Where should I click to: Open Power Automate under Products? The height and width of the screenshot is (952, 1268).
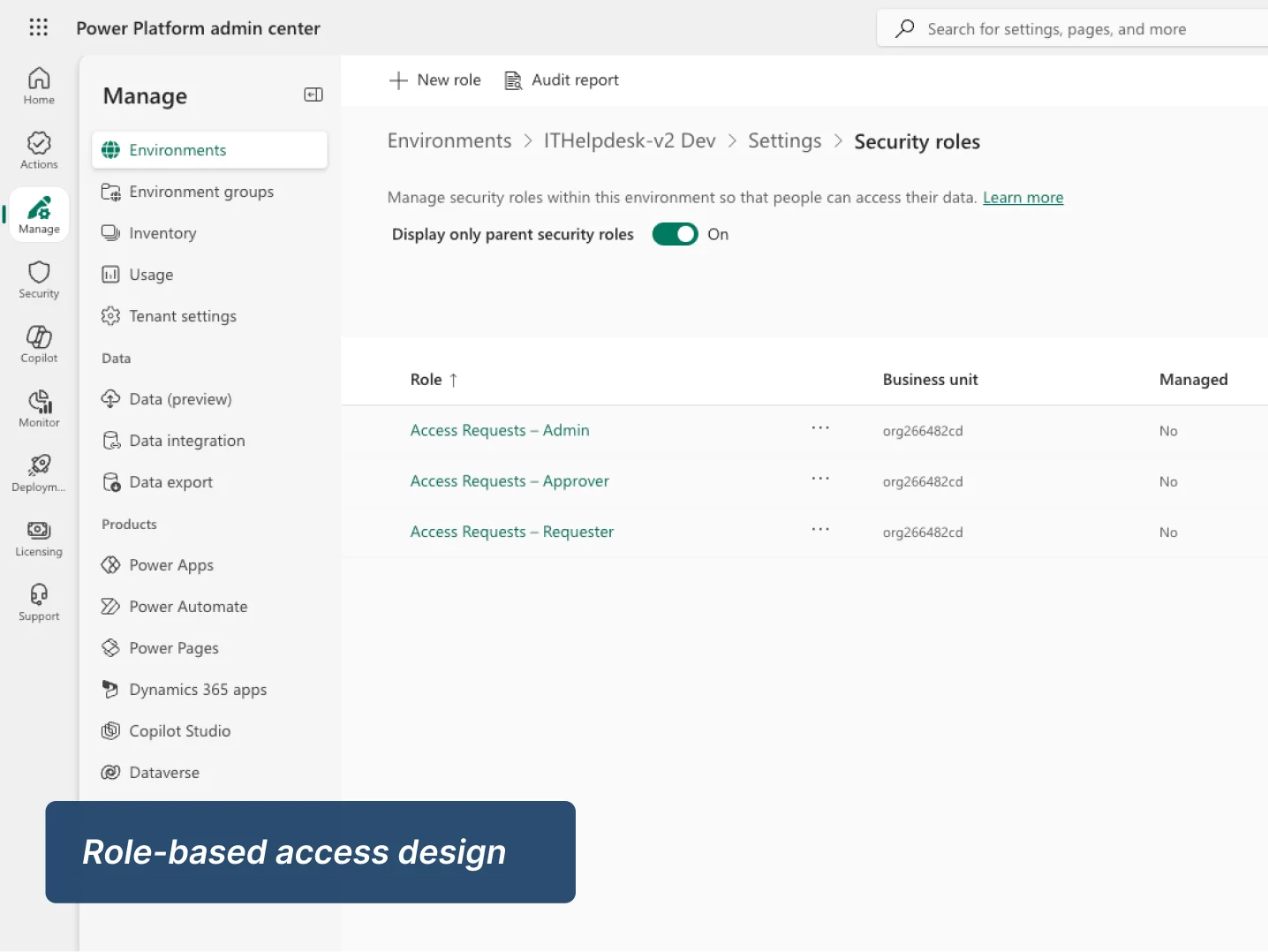click(x=187, y=606)
